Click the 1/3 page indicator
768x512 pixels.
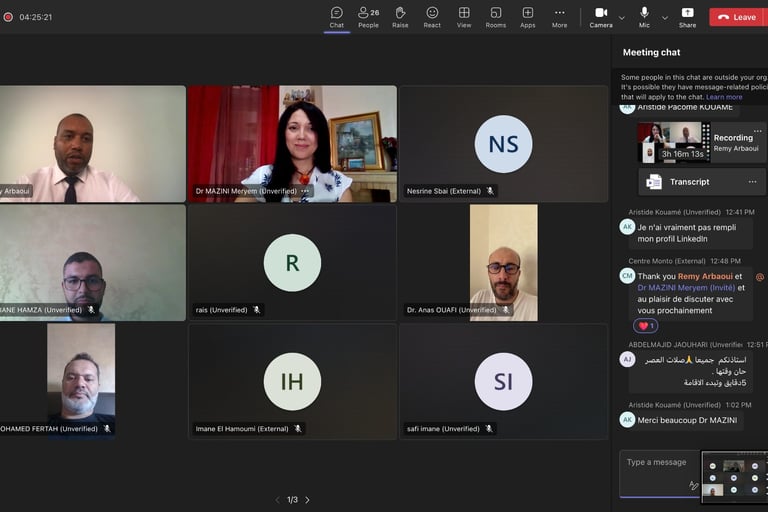coord(292,500)
